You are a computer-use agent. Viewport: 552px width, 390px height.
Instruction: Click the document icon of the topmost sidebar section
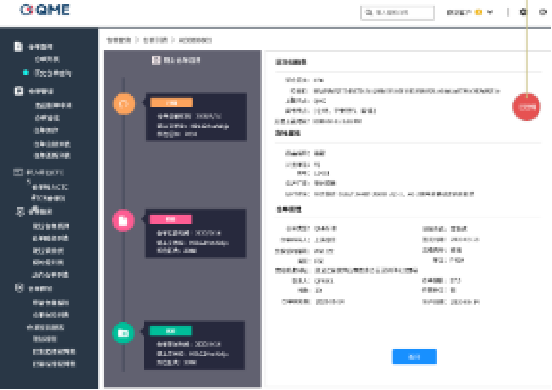click(x=18, y=46)
